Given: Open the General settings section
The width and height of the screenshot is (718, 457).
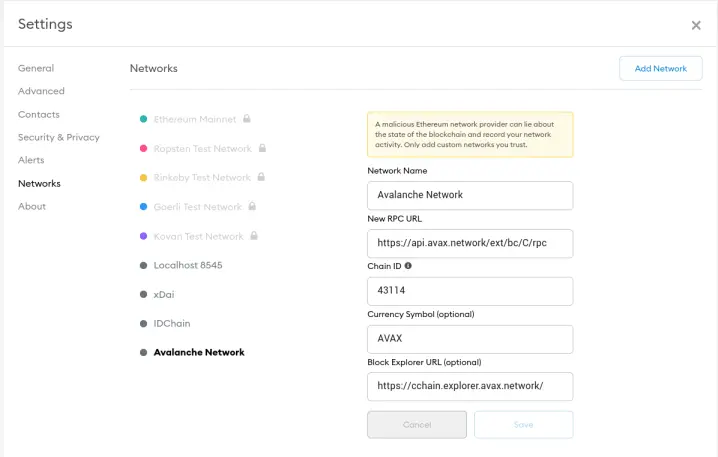Looking at the screenshot, I should tap(36, 68).
